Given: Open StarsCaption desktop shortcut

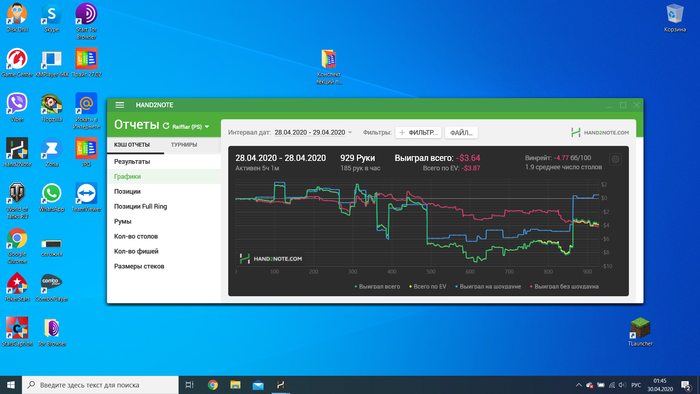Looking at the screenshot, I should [17, 332].
